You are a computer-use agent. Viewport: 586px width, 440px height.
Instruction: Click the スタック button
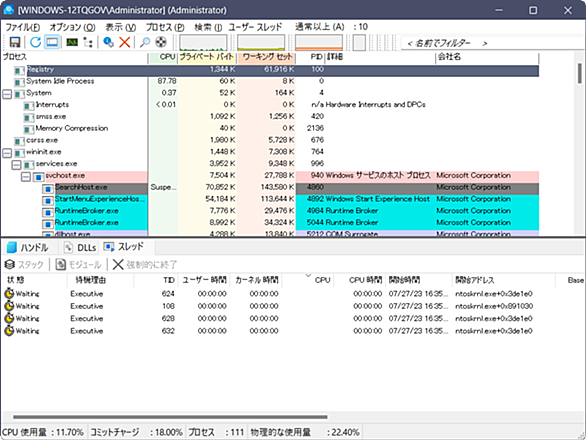pos(24,265)
